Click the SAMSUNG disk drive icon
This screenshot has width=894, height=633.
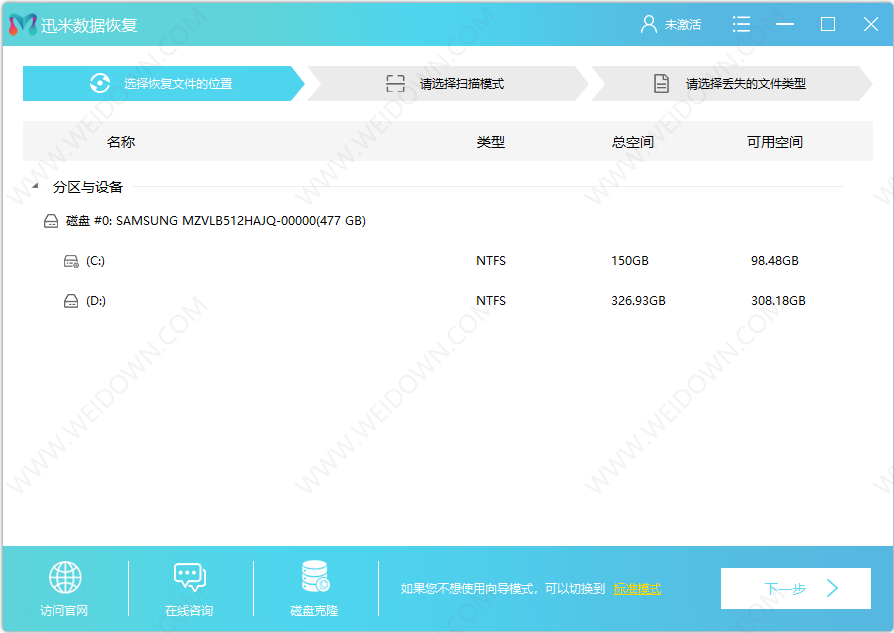(x=51, y=221)
